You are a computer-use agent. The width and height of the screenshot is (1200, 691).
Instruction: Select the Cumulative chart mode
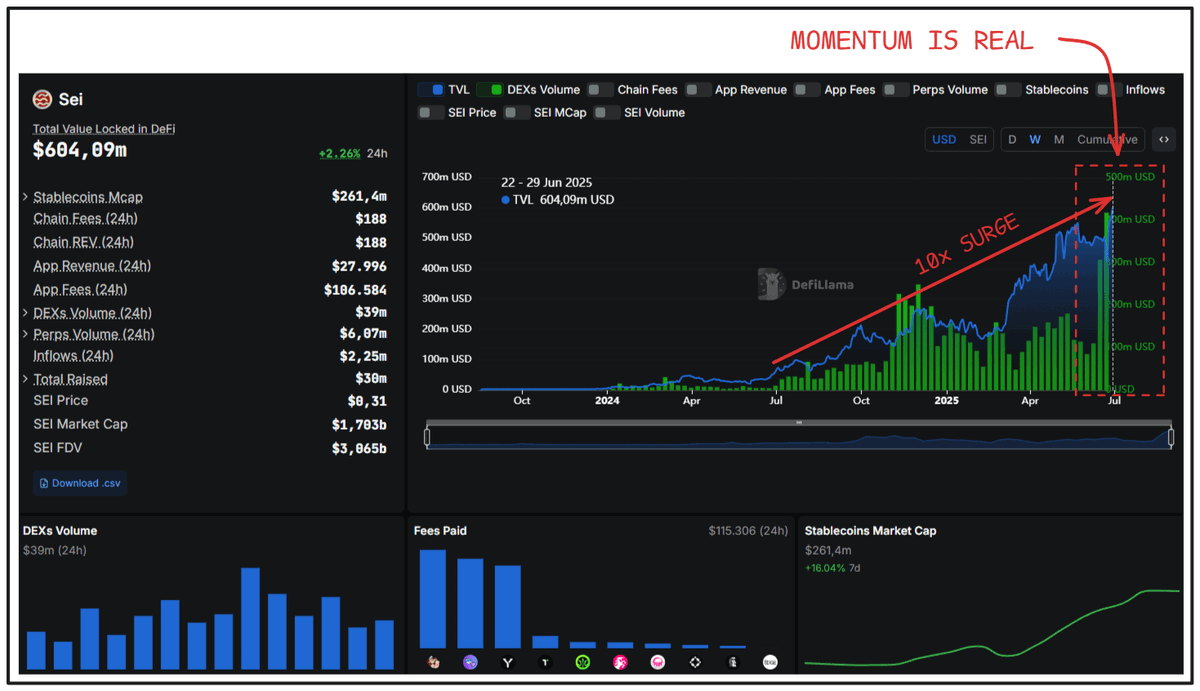coord(1107,140)
